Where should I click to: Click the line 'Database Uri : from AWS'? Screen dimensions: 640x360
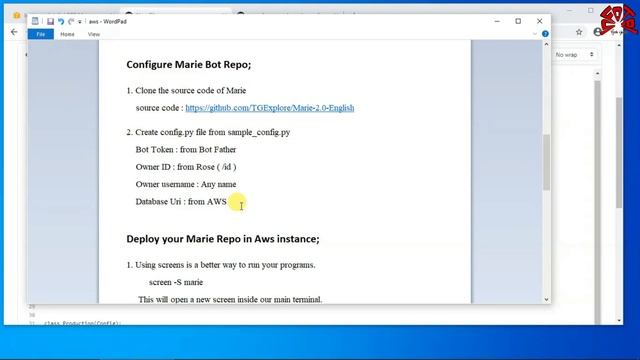pyautogui.click(x=181, y=202)
